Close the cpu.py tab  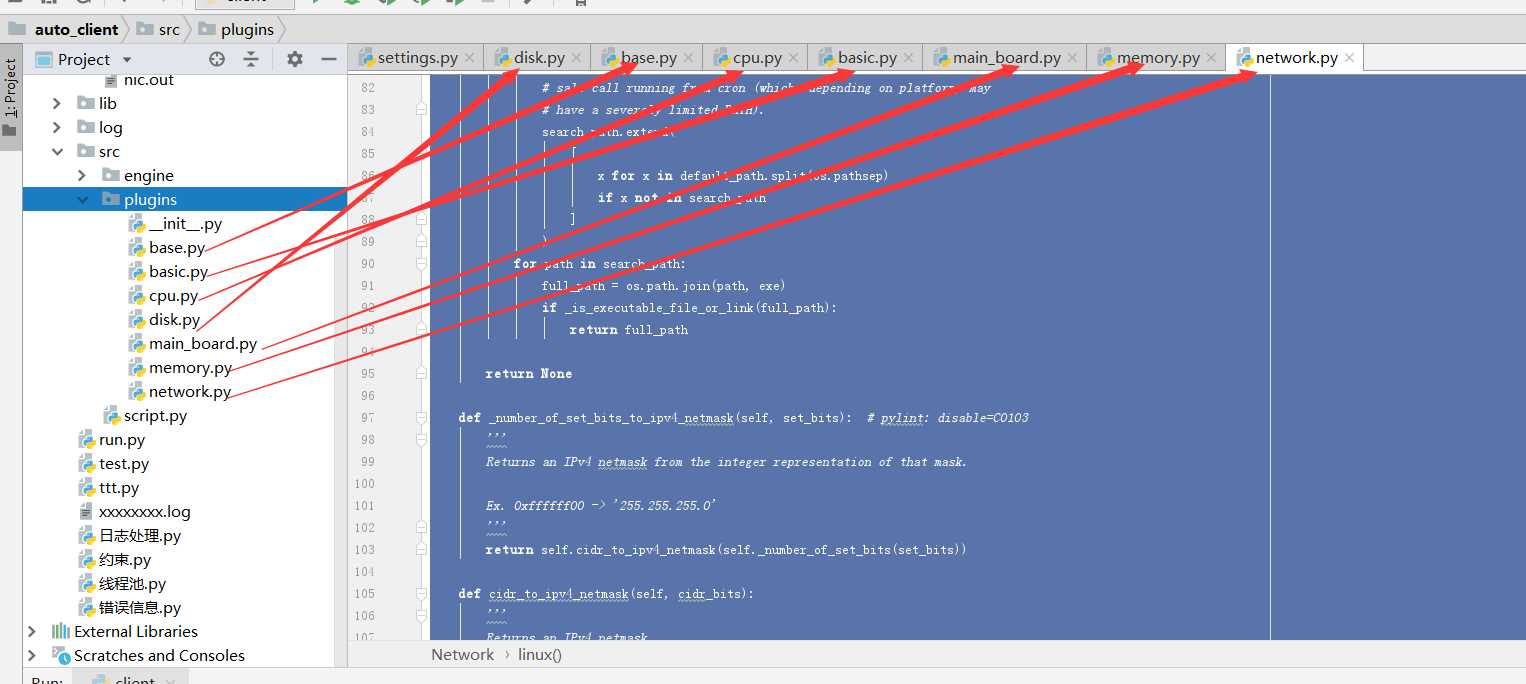tap(793, 58)
